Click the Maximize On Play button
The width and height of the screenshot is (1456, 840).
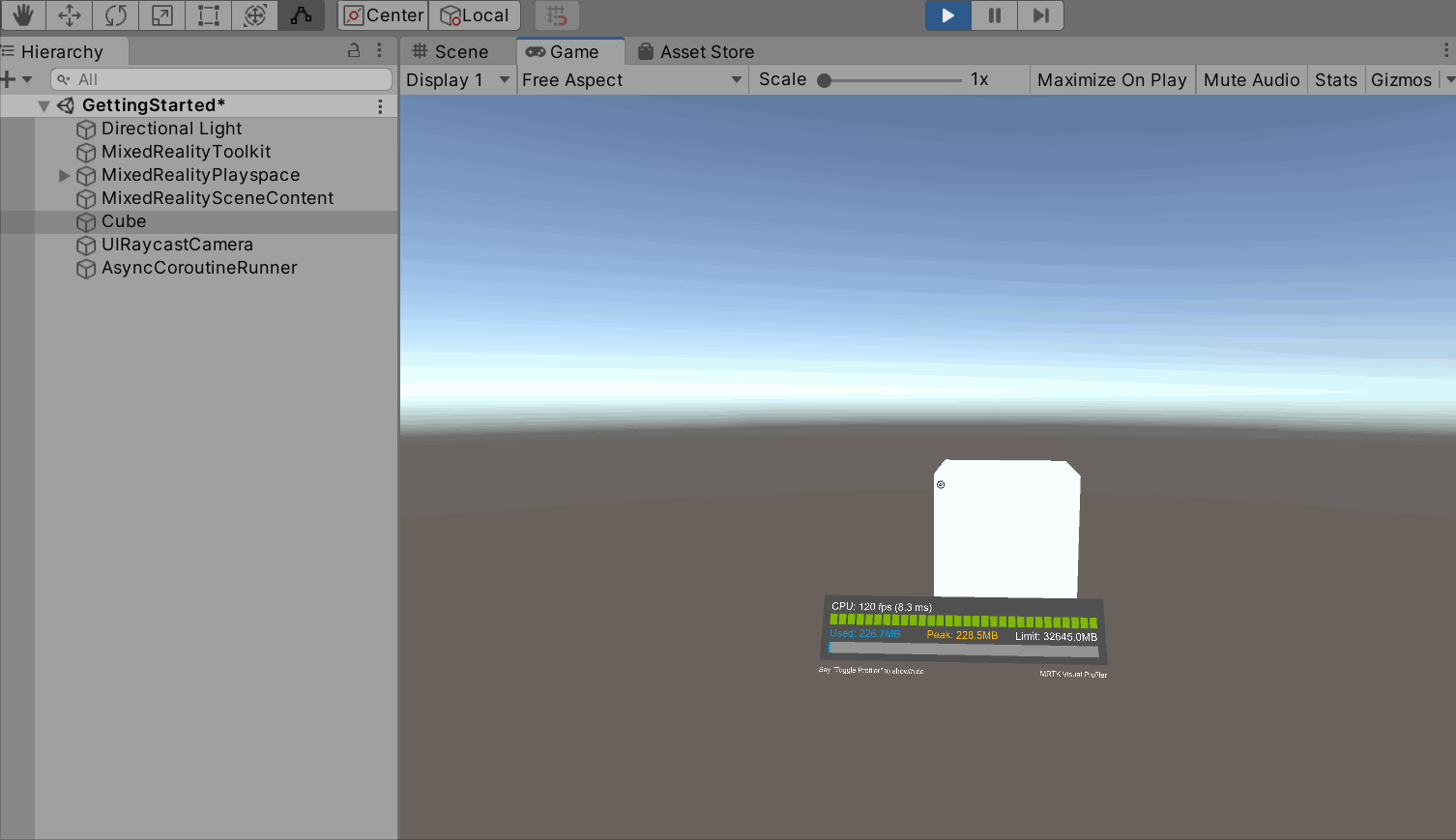(1111, 79)
